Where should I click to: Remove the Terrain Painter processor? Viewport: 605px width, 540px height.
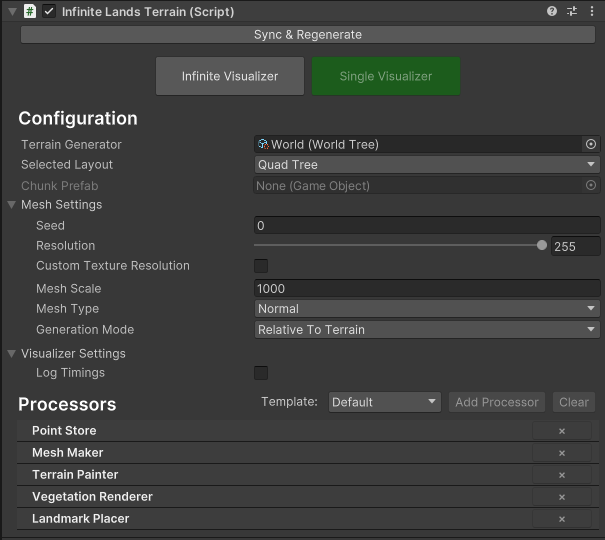point(562,475)
